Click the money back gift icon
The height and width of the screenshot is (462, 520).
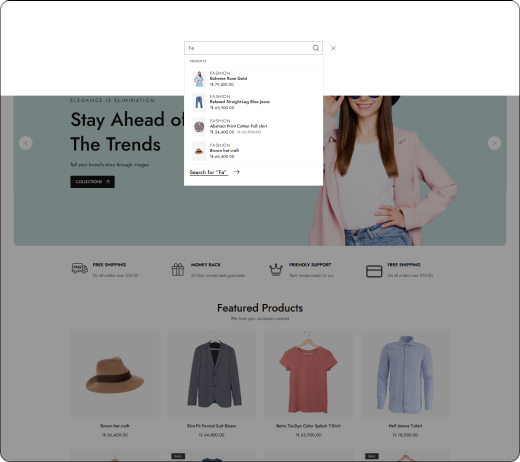point(178,269)
